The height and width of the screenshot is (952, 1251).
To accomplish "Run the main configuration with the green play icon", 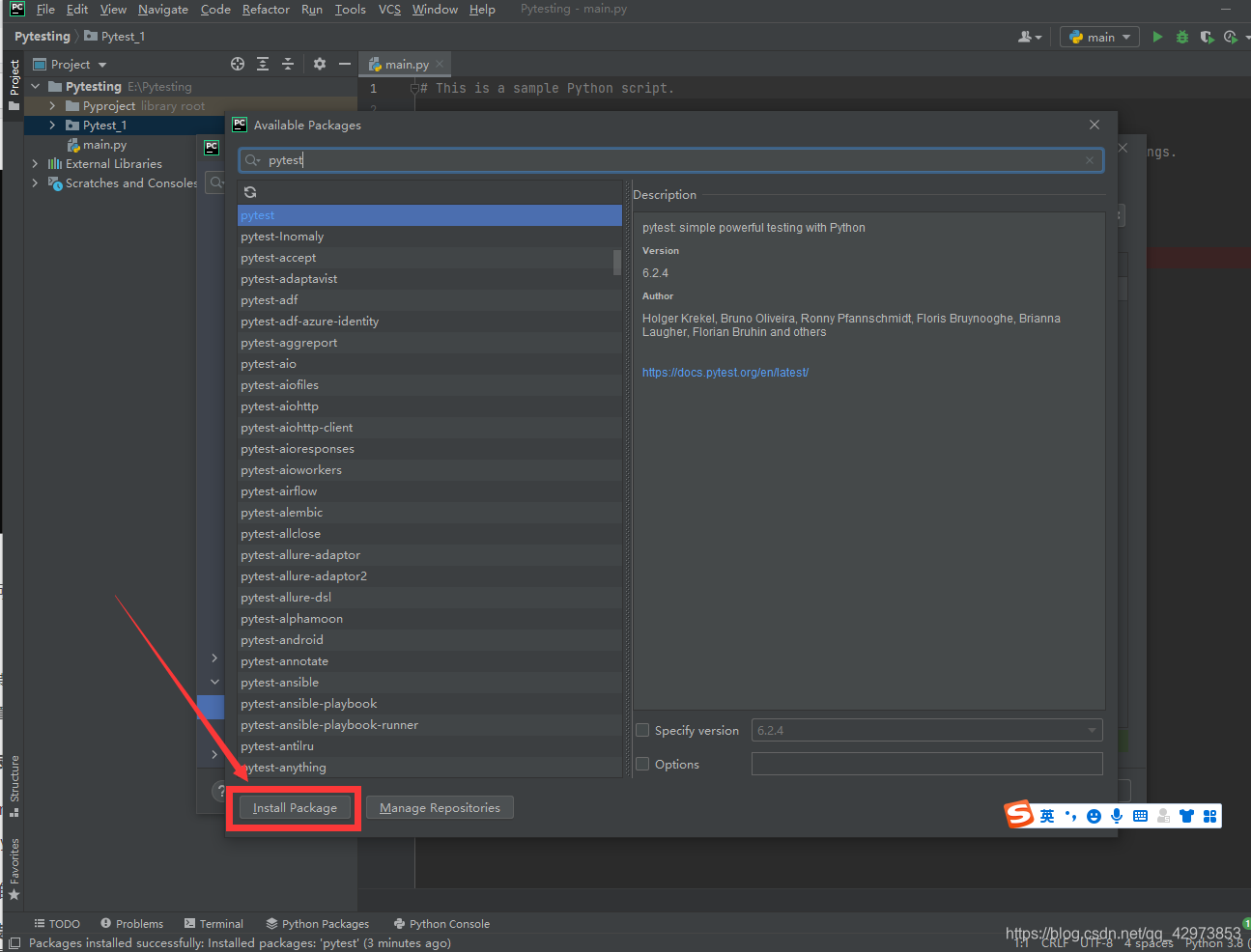I will pos(1157,37).
